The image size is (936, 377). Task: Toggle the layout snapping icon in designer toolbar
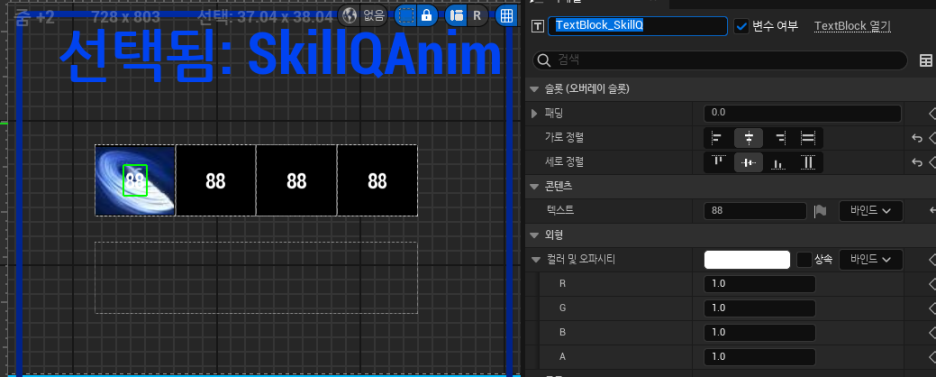(456, 16)
